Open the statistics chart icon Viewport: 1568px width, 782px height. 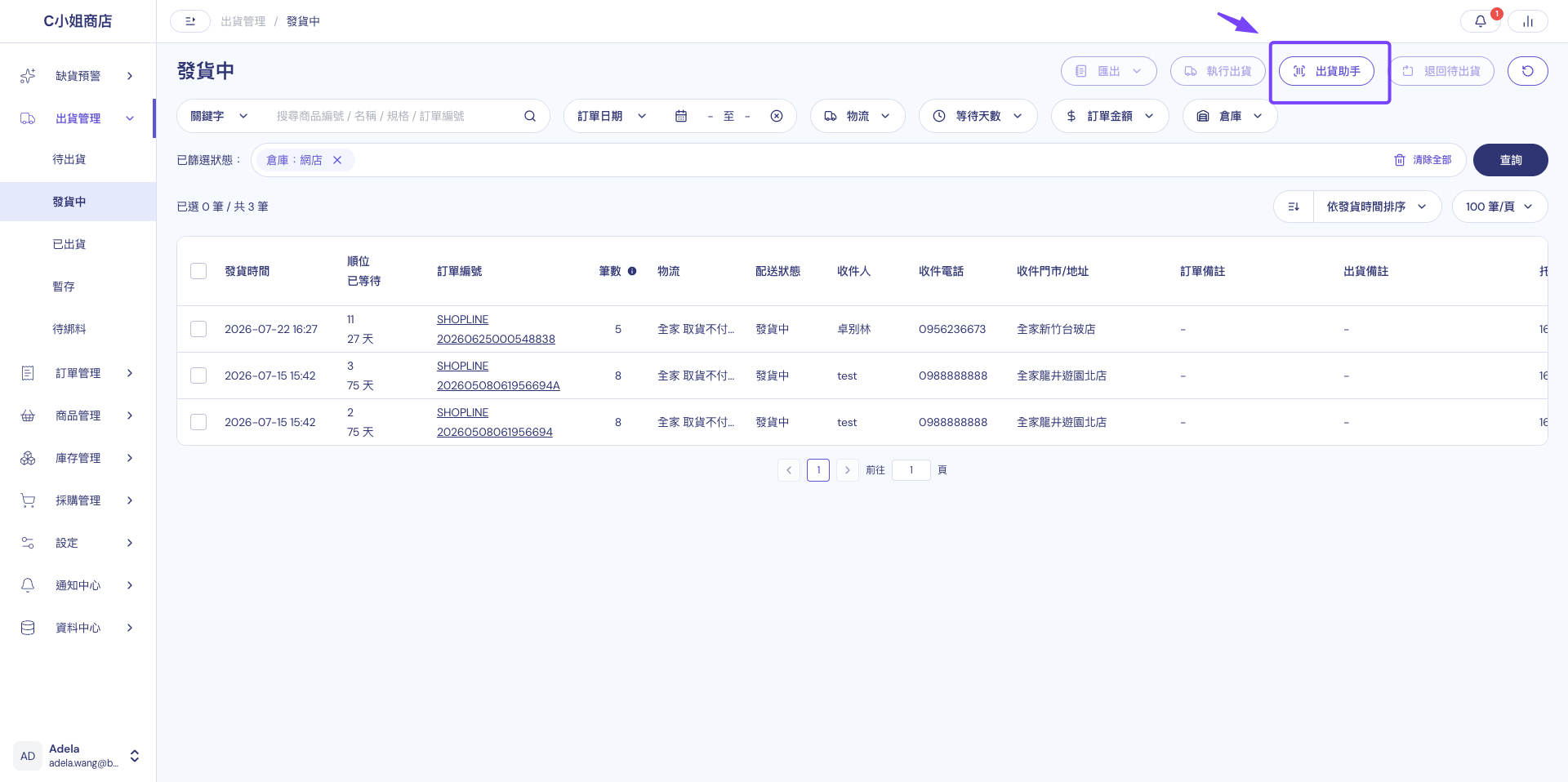1527,21
